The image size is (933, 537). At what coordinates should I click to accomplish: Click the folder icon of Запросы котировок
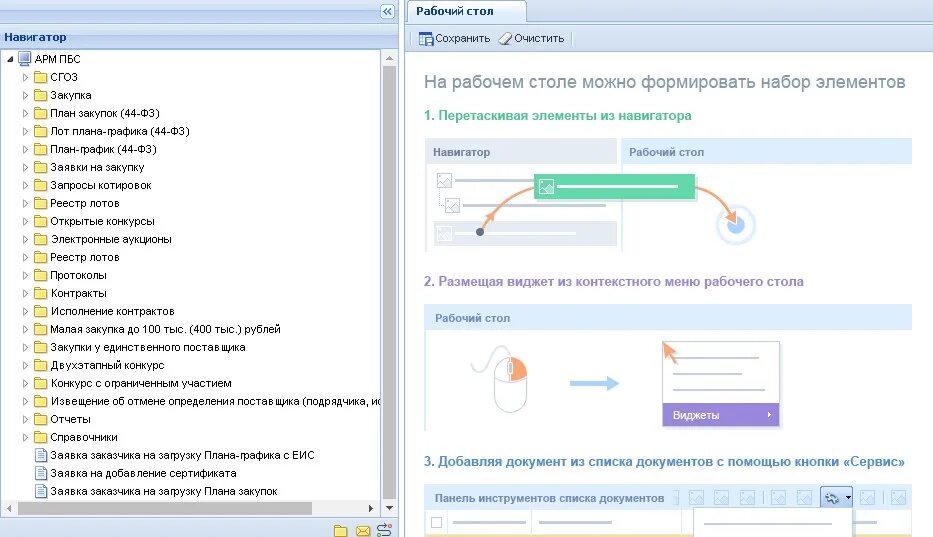coord(40,185)
